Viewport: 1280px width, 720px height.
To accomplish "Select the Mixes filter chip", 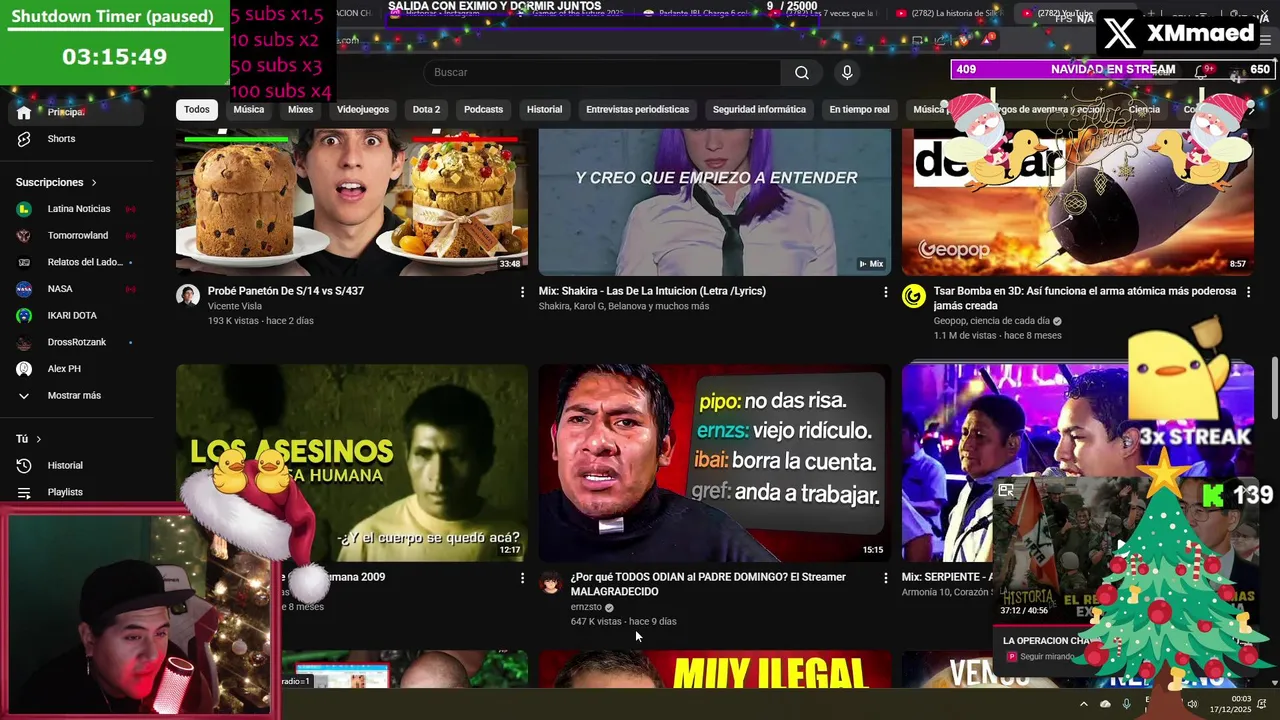I will click(x=300, y=110).
